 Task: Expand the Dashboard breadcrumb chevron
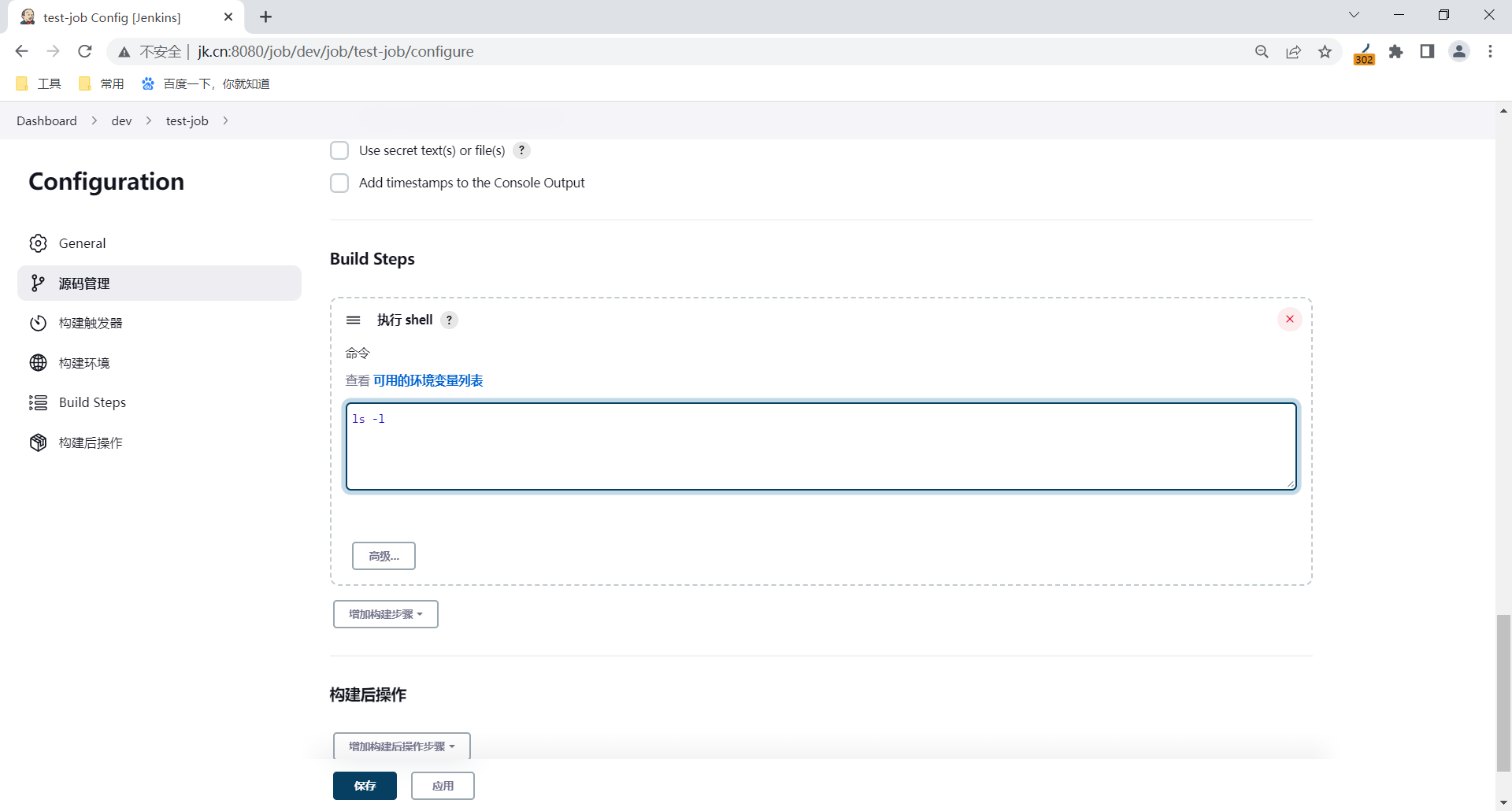pos(94,120)
